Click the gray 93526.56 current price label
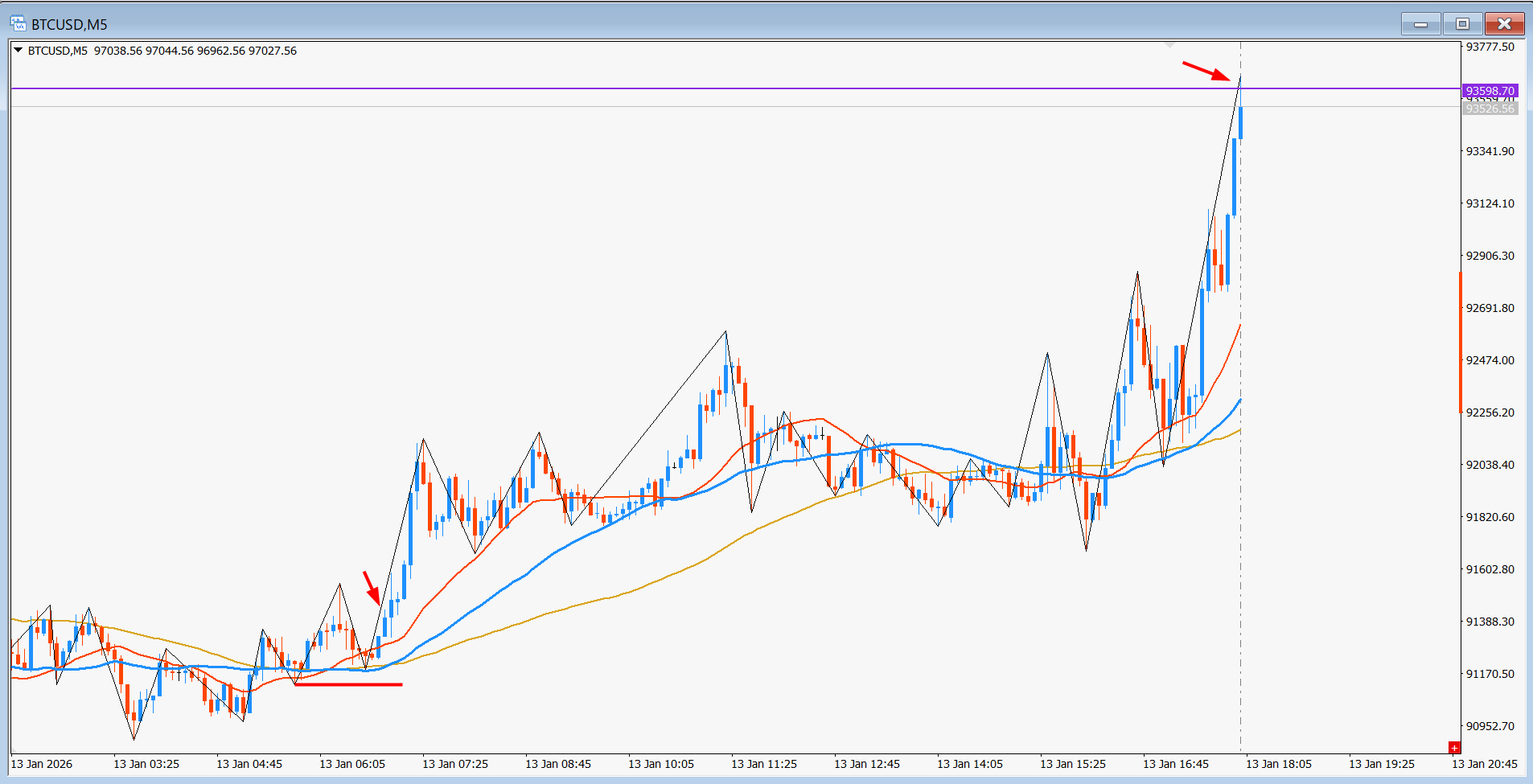 coord(1490,109)
